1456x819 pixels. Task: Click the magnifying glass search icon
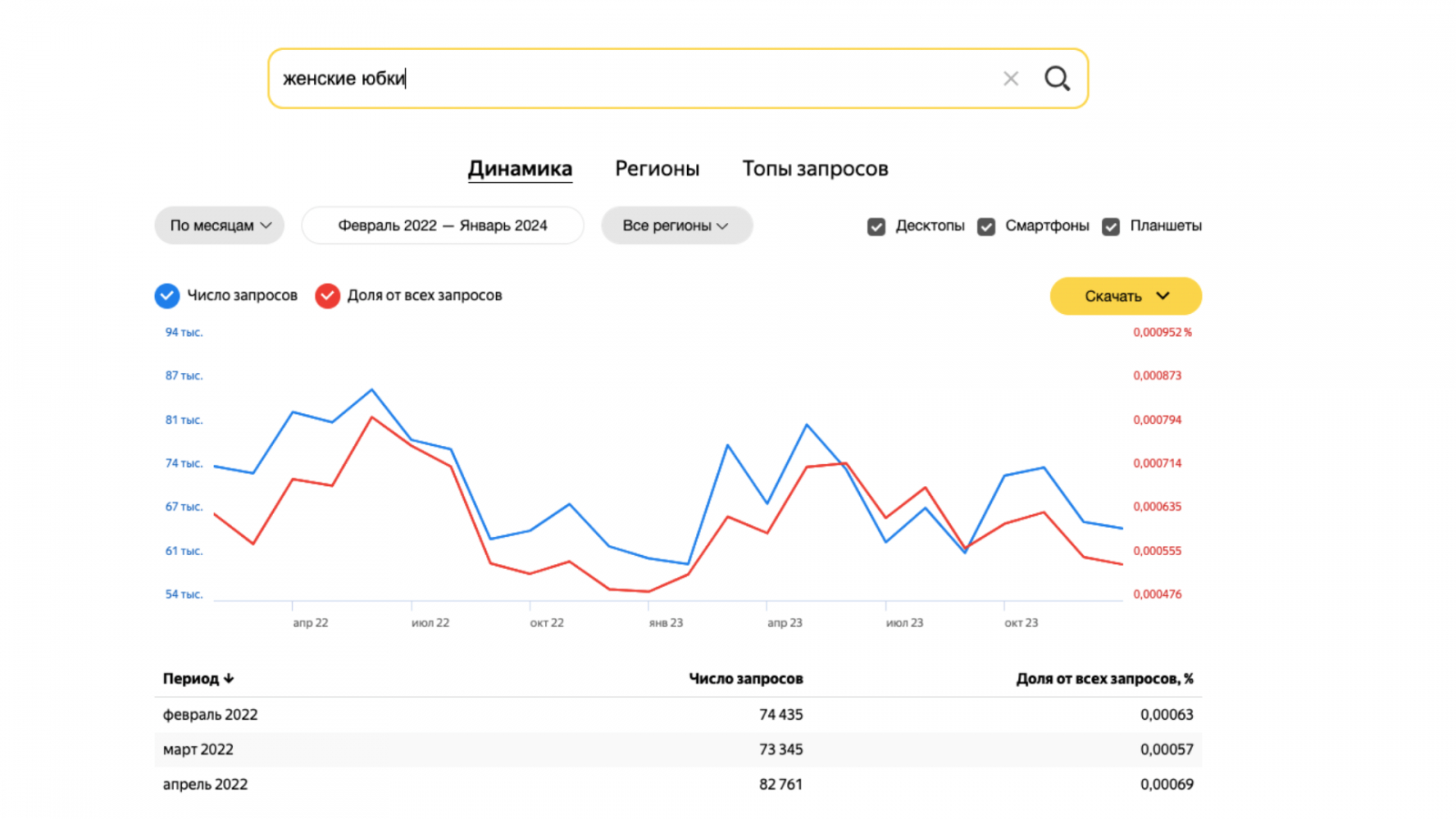point(1057,78)
